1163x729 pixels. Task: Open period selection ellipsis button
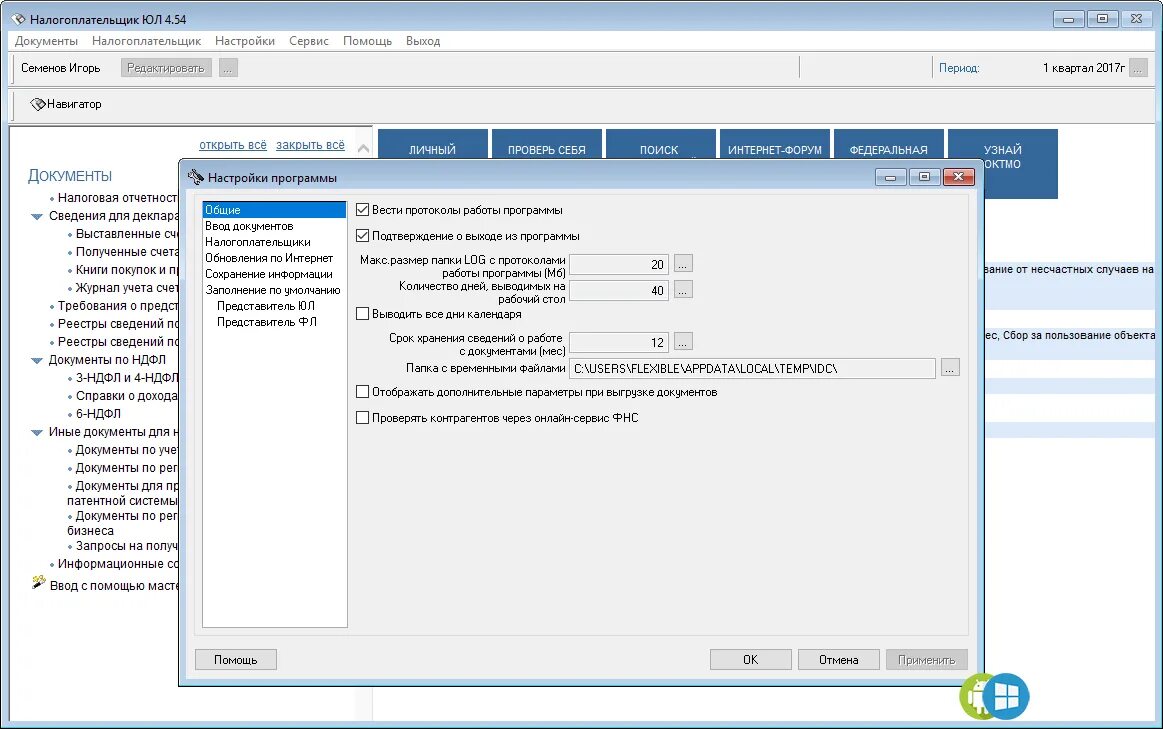(1139, 68)
